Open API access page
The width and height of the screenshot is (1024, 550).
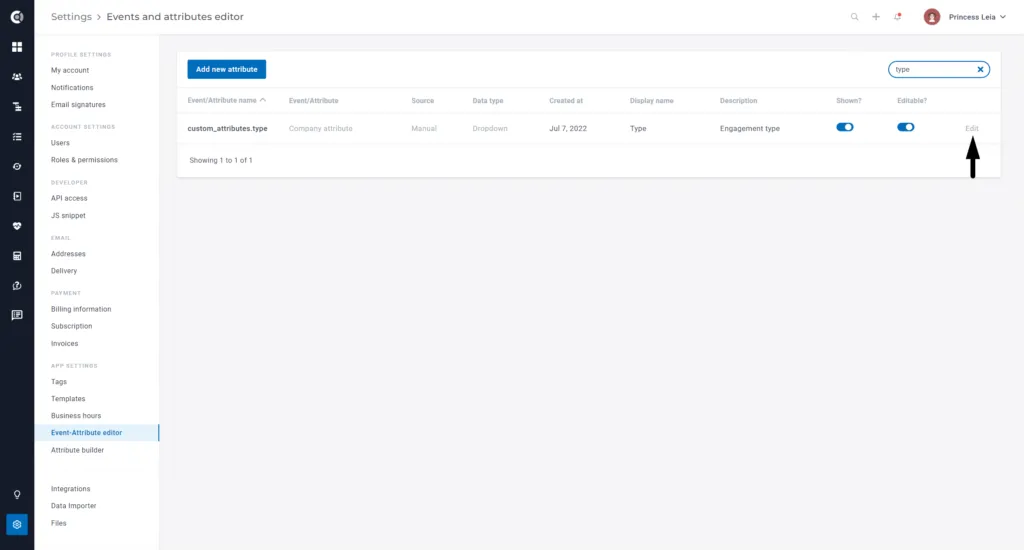point(69,198)
